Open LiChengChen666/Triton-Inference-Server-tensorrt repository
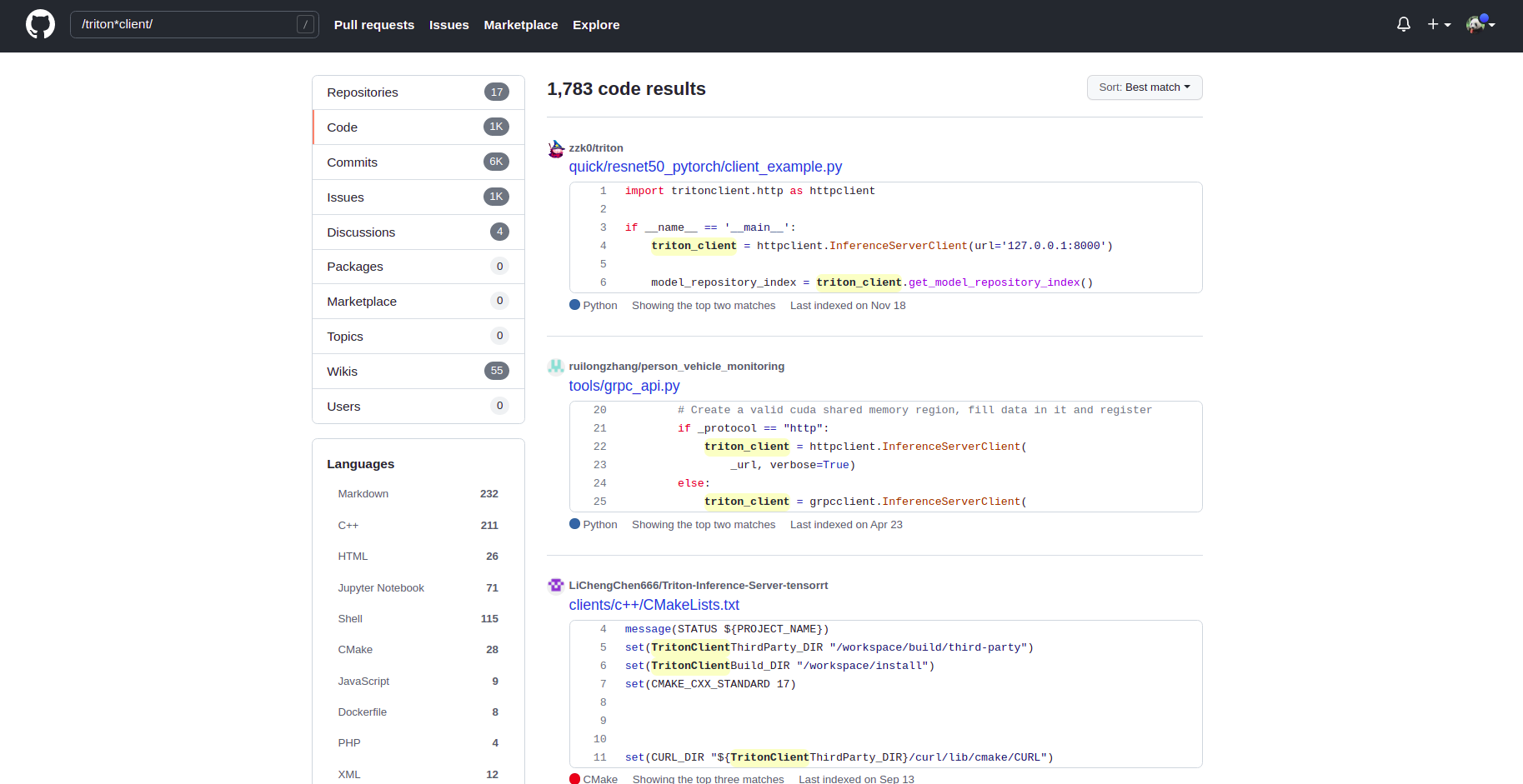 click(x=699, y=586)
